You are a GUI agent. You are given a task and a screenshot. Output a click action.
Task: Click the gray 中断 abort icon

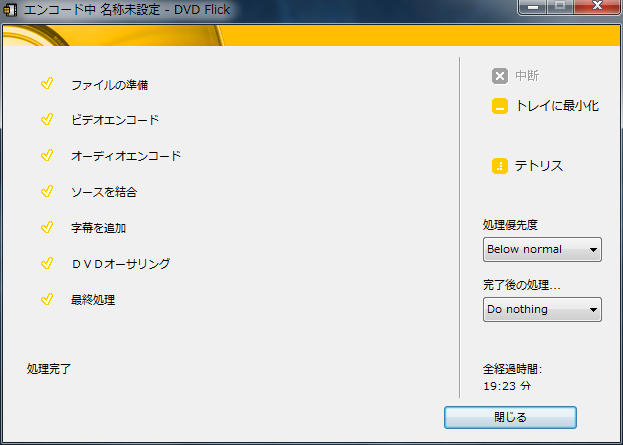point(499,76)
